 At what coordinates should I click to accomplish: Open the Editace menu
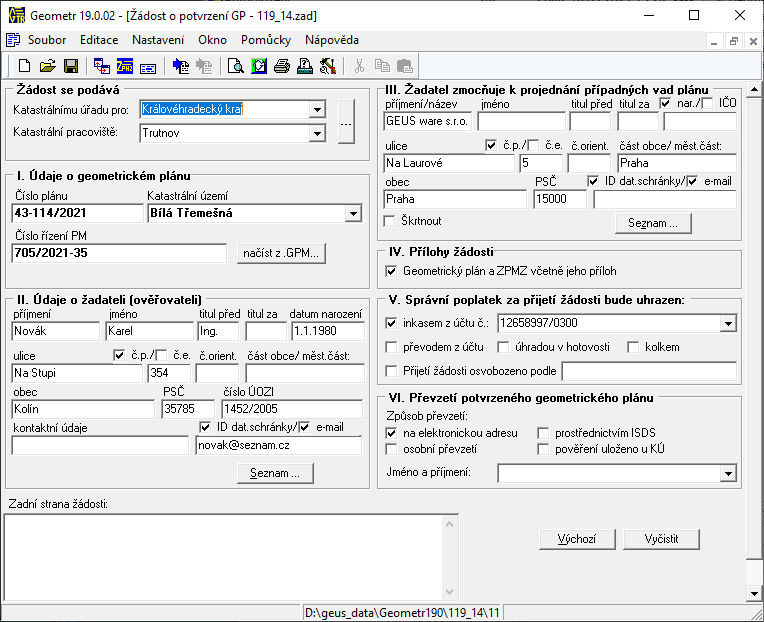pos(99,40)
